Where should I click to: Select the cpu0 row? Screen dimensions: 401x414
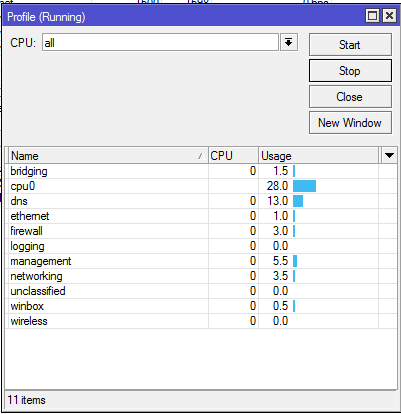[x=201, y=186]
